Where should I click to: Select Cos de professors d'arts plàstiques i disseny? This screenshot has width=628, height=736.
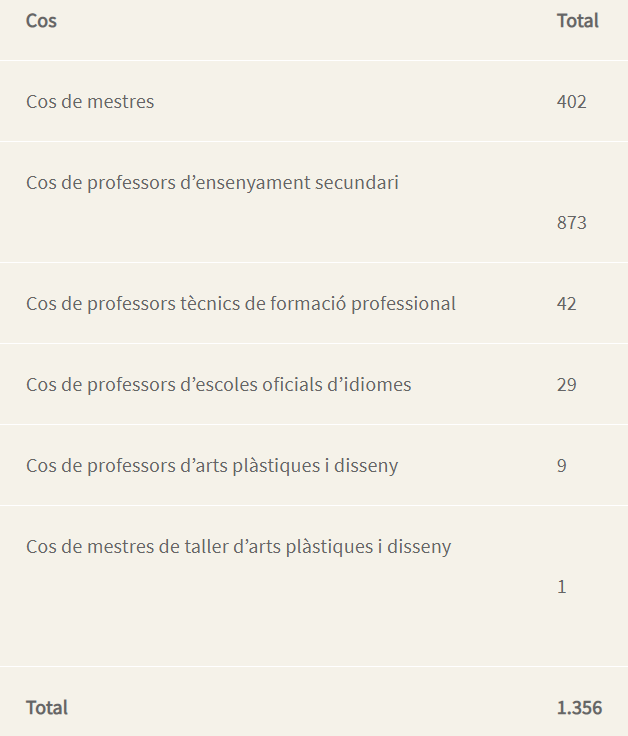coord(212,466)
